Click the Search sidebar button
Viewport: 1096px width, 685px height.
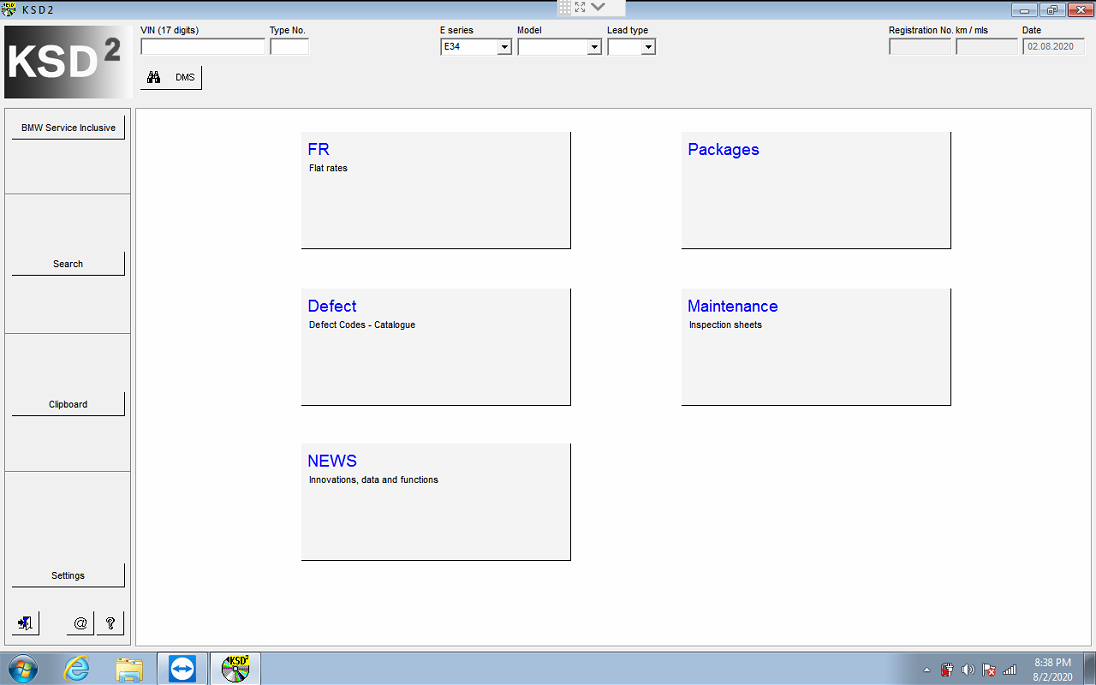pos(68,264)
